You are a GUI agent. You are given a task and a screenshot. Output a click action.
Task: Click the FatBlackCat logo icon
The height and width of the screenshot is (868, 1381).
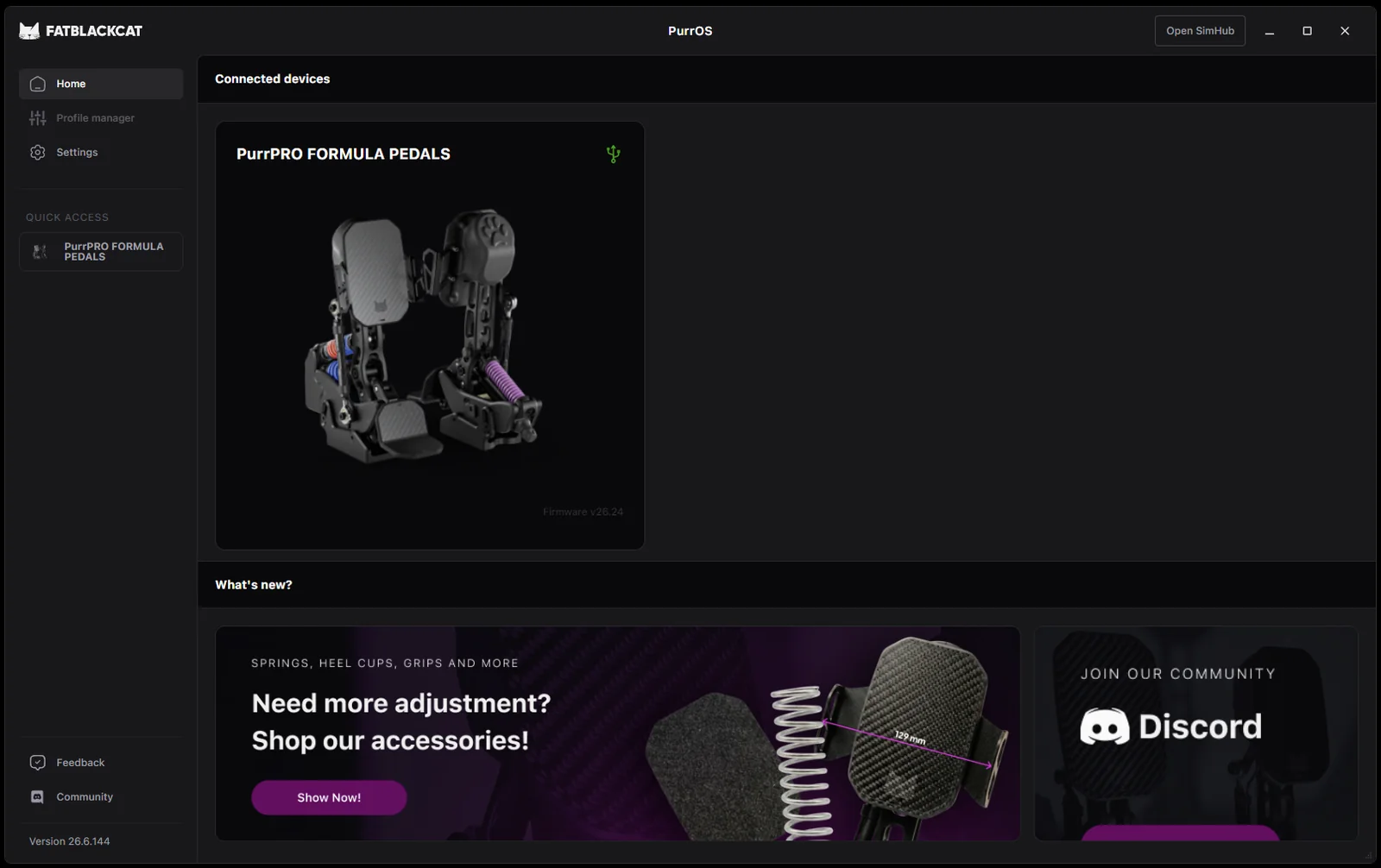(x=29, y=31)
